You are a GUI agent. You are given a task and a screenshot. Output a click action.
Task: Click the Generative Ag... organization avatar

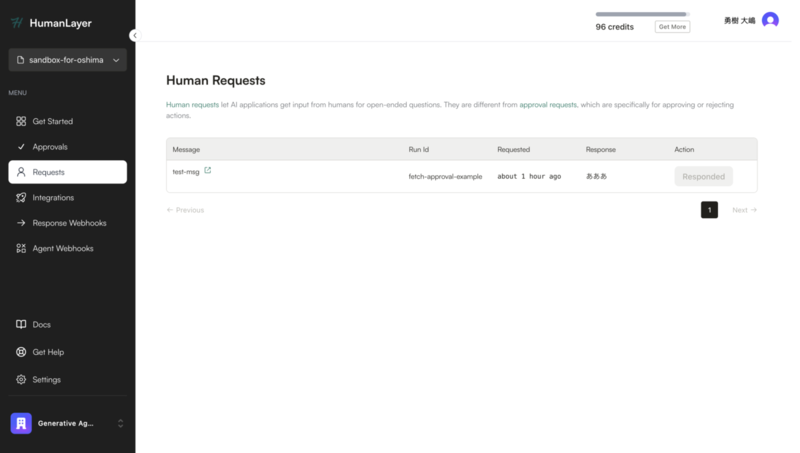[x=21, y=423]
